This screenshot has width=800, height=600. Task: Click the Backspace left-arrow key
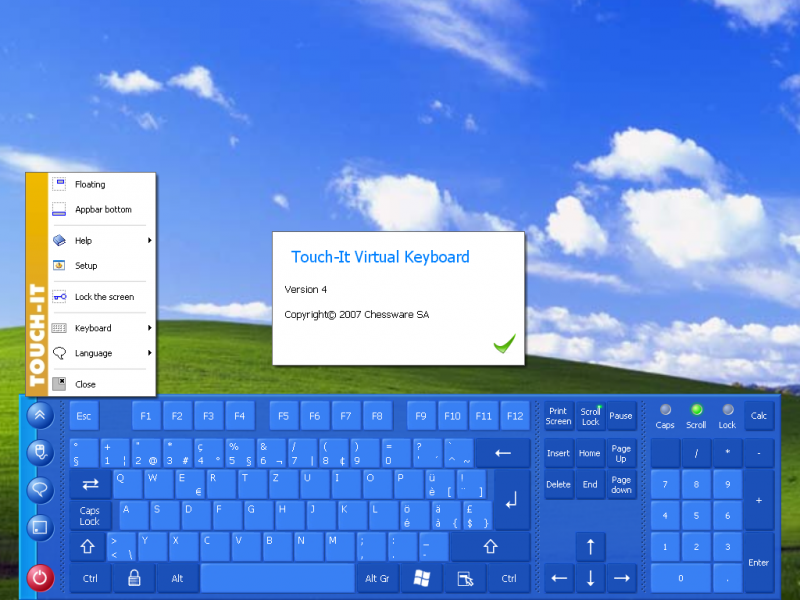[x=503, y=453]
